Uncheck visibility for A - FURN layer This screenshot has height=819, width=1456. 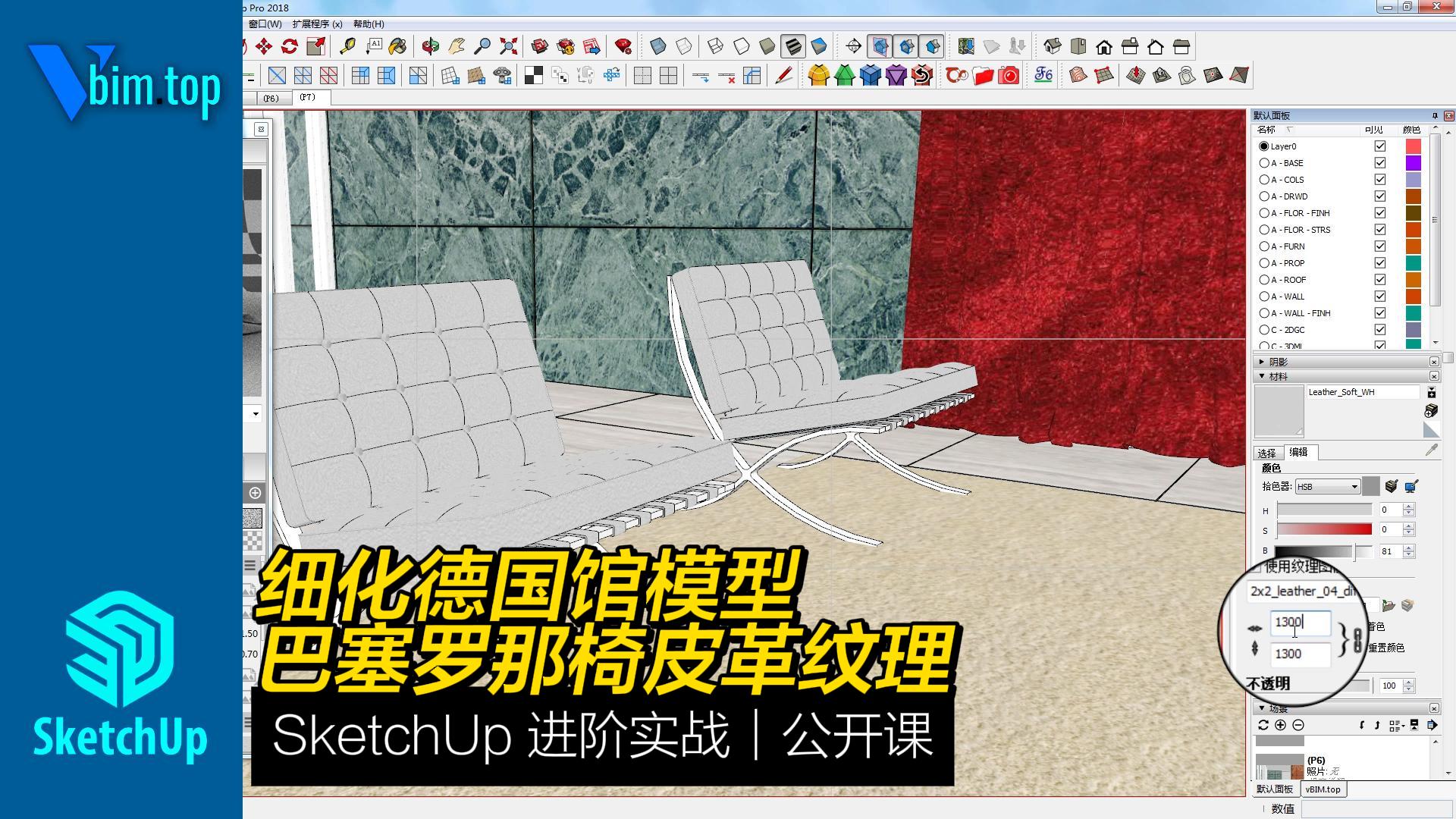click(1379, 246)
